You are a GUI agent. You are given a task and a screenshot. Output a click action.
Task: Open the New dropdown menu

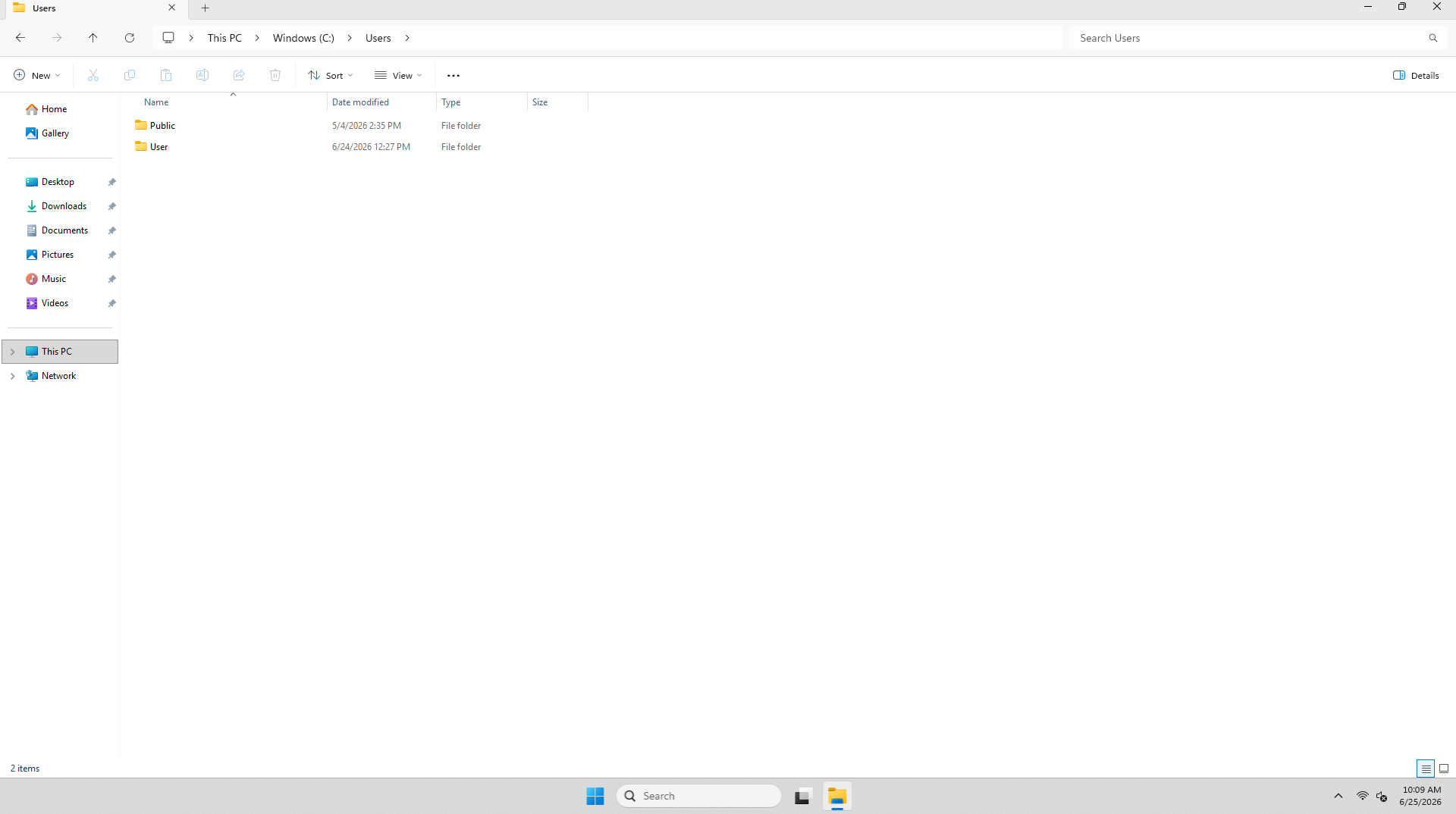pyautogui.click(x=37, y=75)
